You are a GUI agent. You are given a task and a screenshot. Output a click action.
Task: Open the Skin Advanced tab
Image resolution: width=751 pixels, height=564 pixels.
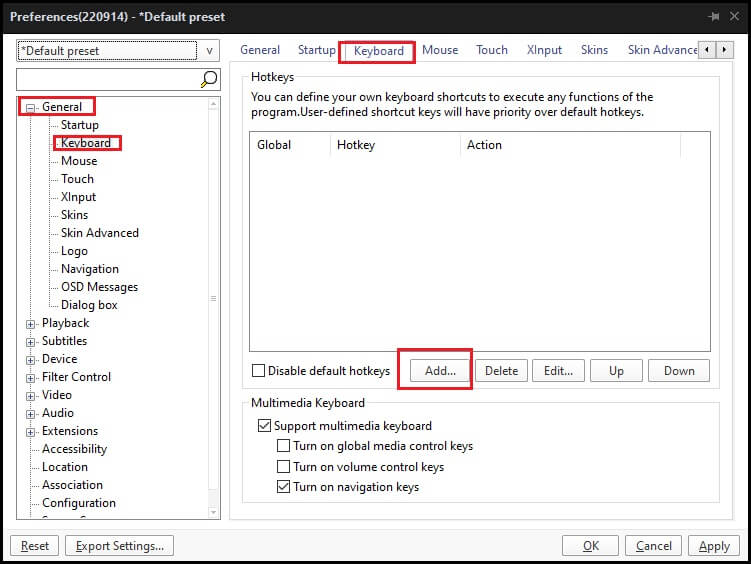point(662,50)
